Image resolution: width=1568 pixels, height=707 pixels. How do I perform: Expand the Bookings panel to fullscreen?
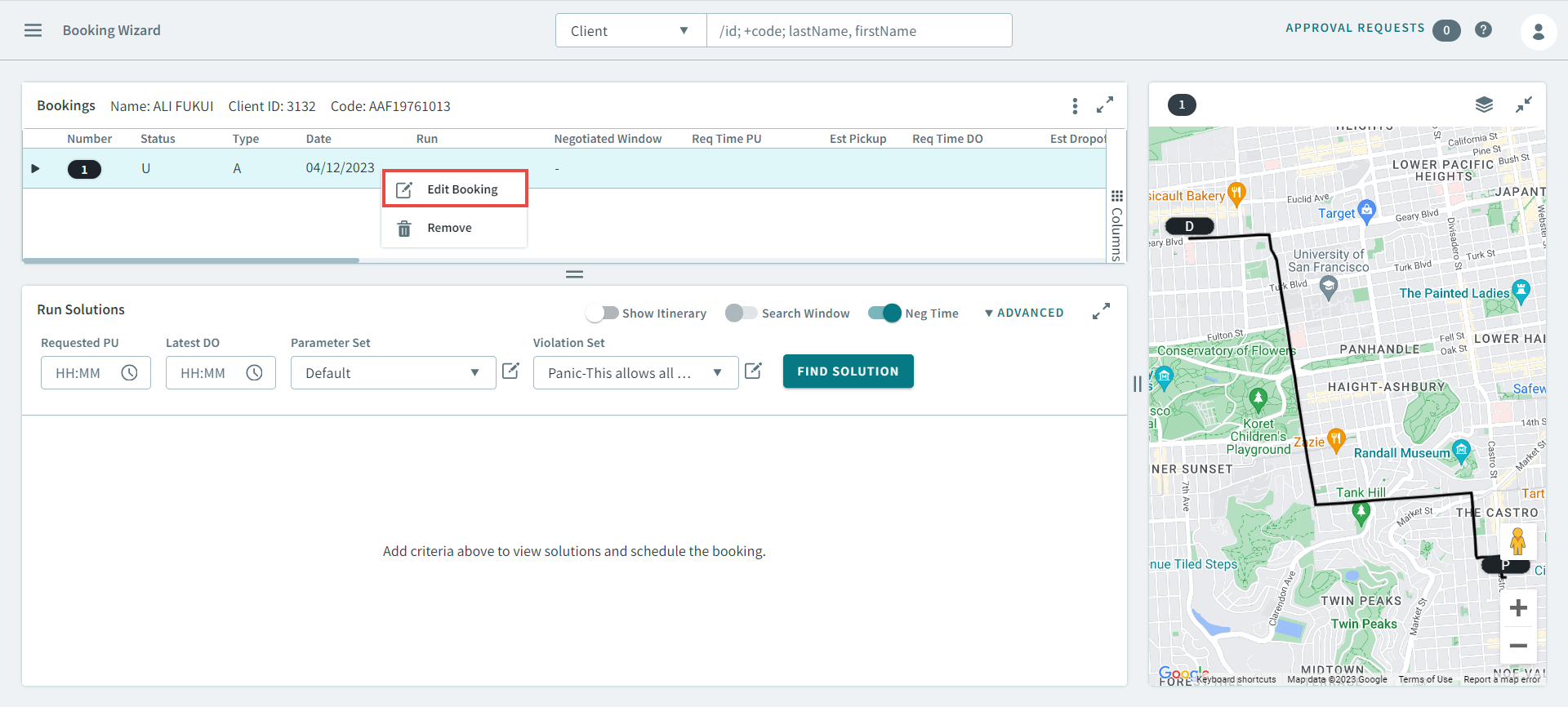point(1105,105)
